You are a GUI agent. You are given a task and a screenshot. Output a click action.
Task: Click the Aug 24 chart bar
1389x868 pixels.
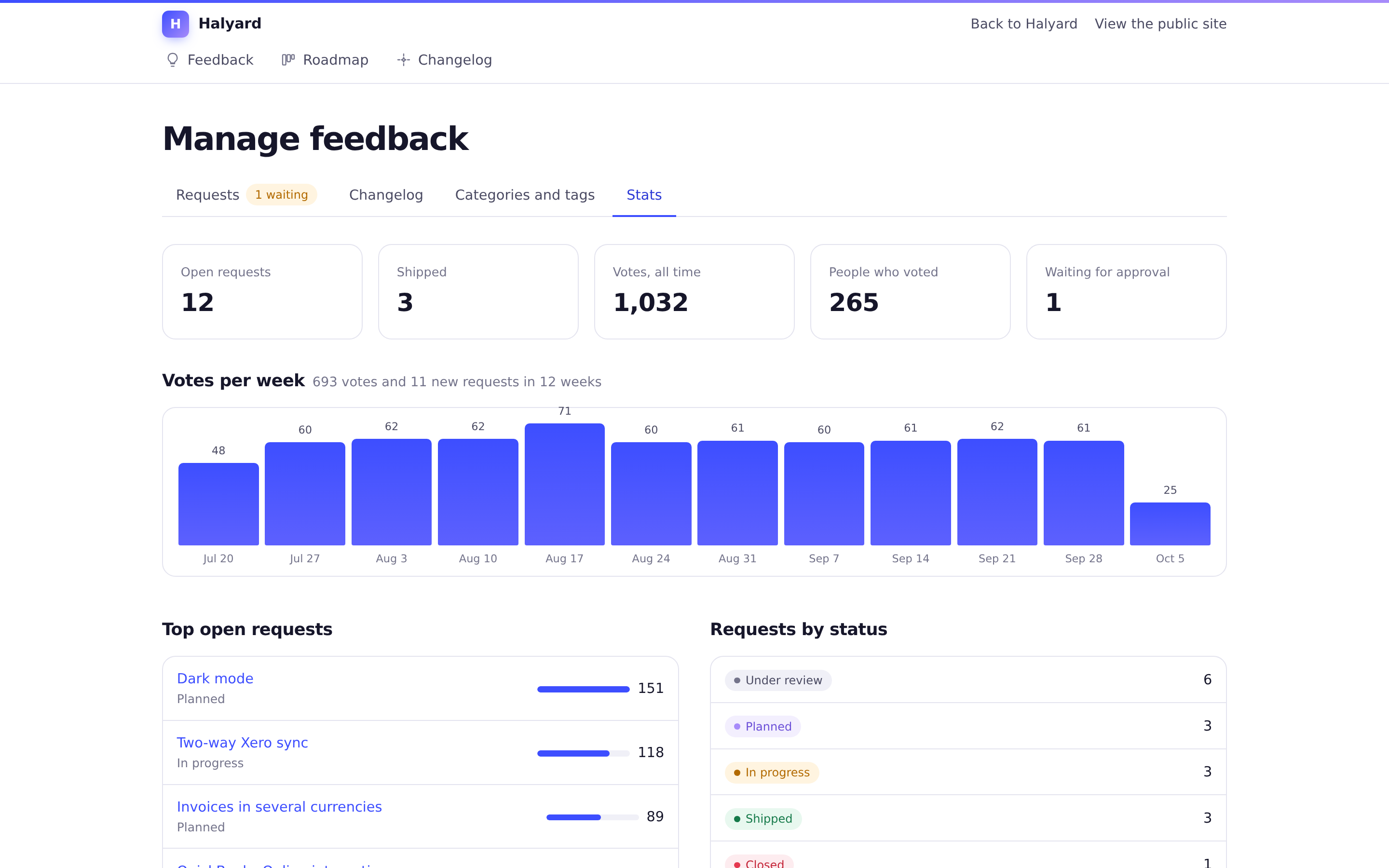pos(651,494)
